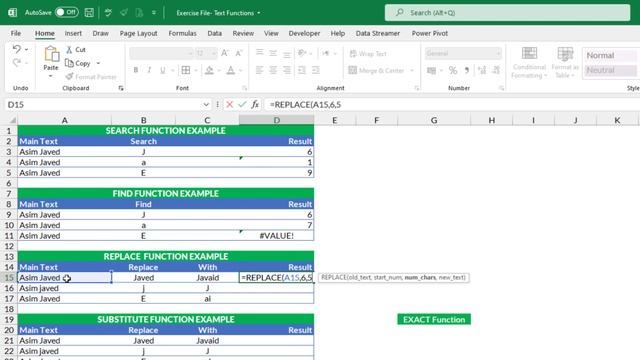Open Format as Table menu
The image size is (640, 360).
pos(565,62)
